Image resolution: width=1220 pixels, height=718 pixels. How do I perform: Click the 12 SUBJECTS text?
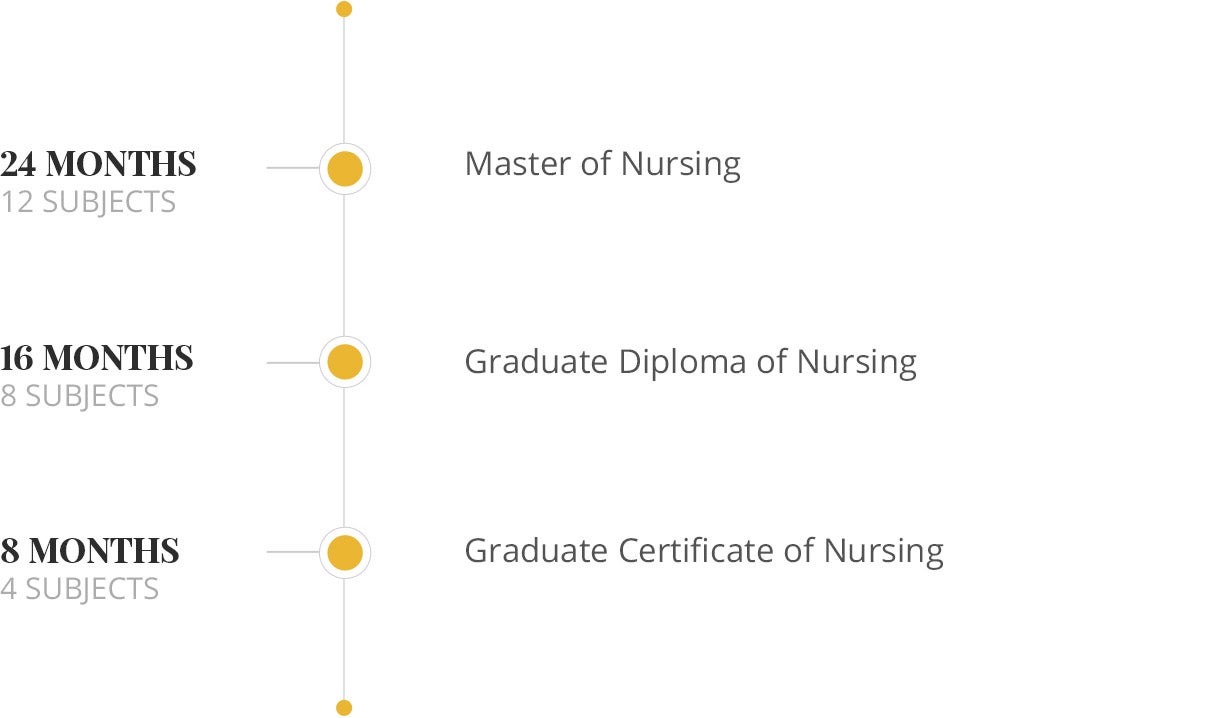(88, 202)
